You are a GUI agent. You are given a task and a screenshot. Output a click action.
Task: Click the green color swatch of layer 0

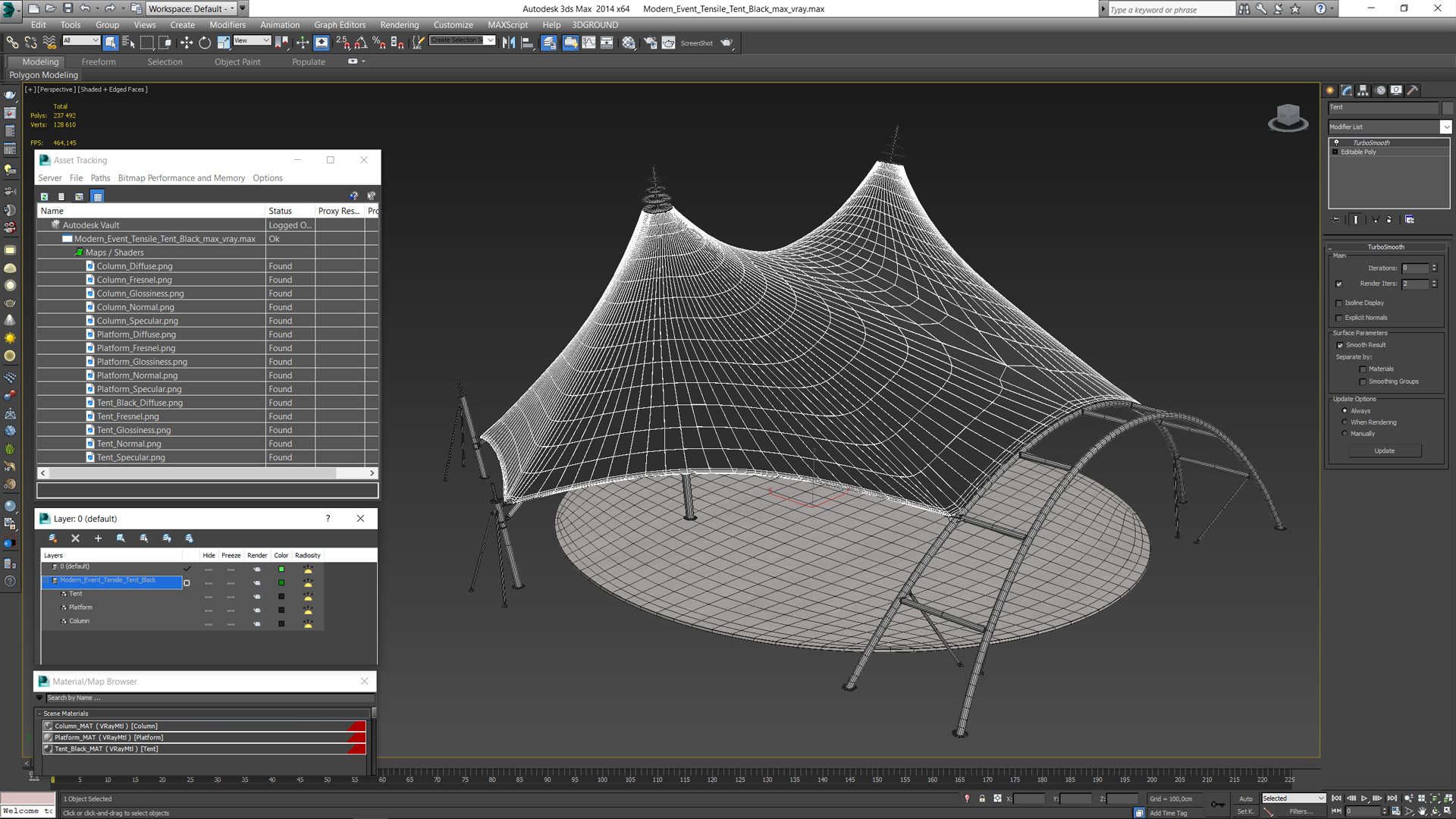281,569
